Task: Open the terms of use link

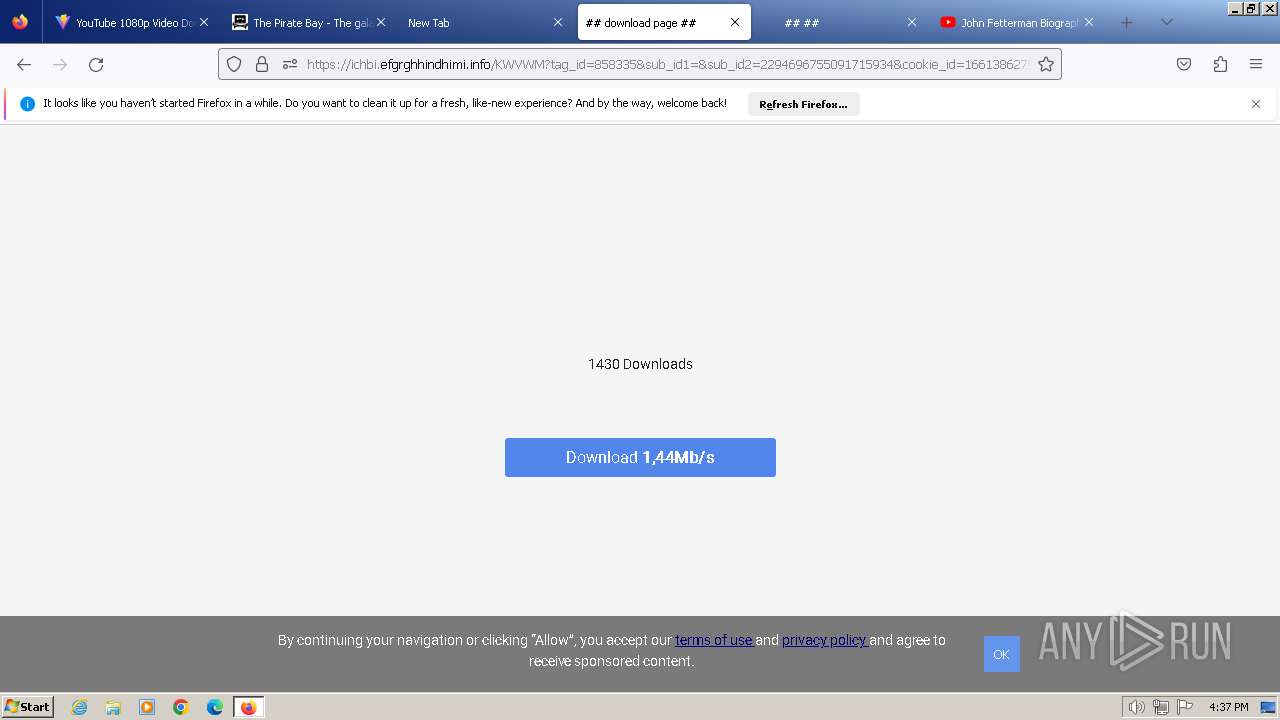Action: point(714,640)
